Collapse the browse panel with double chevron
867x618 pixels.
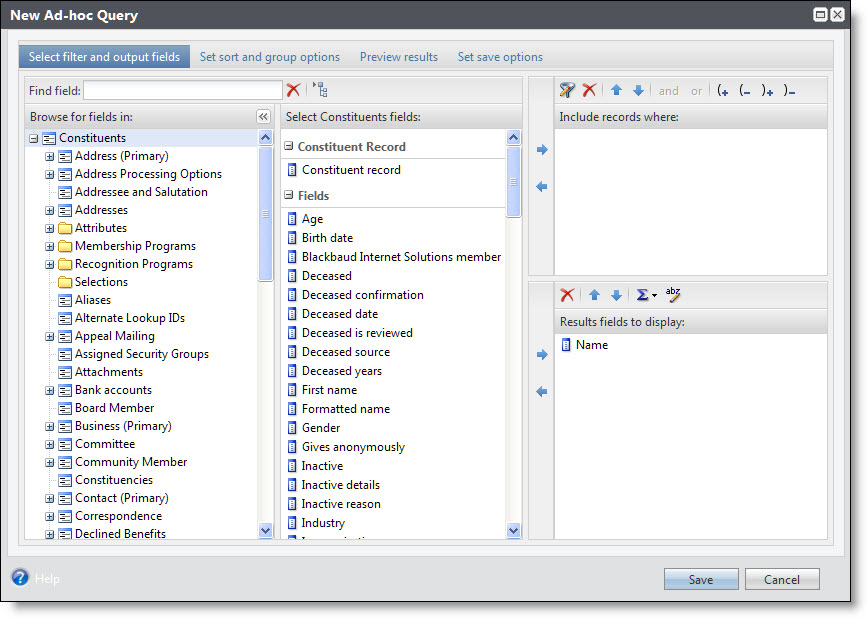(x=264, y=117)
